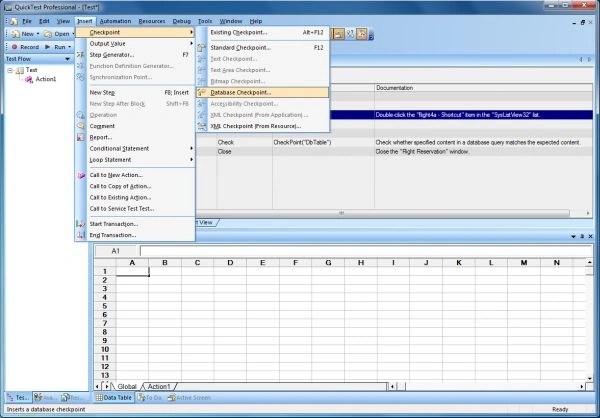Screen dimensions: 600x418
Task: Switch to the Action1 sheet tab
Action: pos(159,387)
